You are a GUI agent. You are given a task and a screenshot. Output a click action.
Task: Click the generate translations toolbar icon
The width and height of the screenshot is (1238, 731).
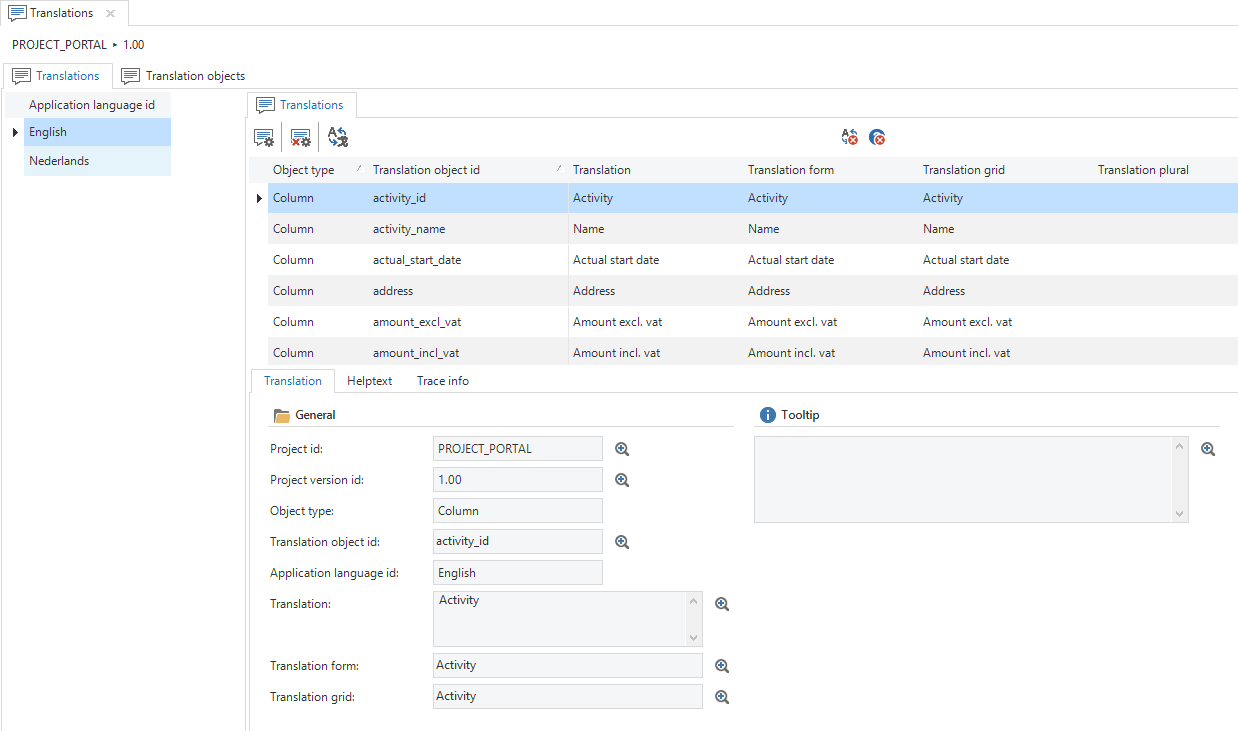point(264,138)
